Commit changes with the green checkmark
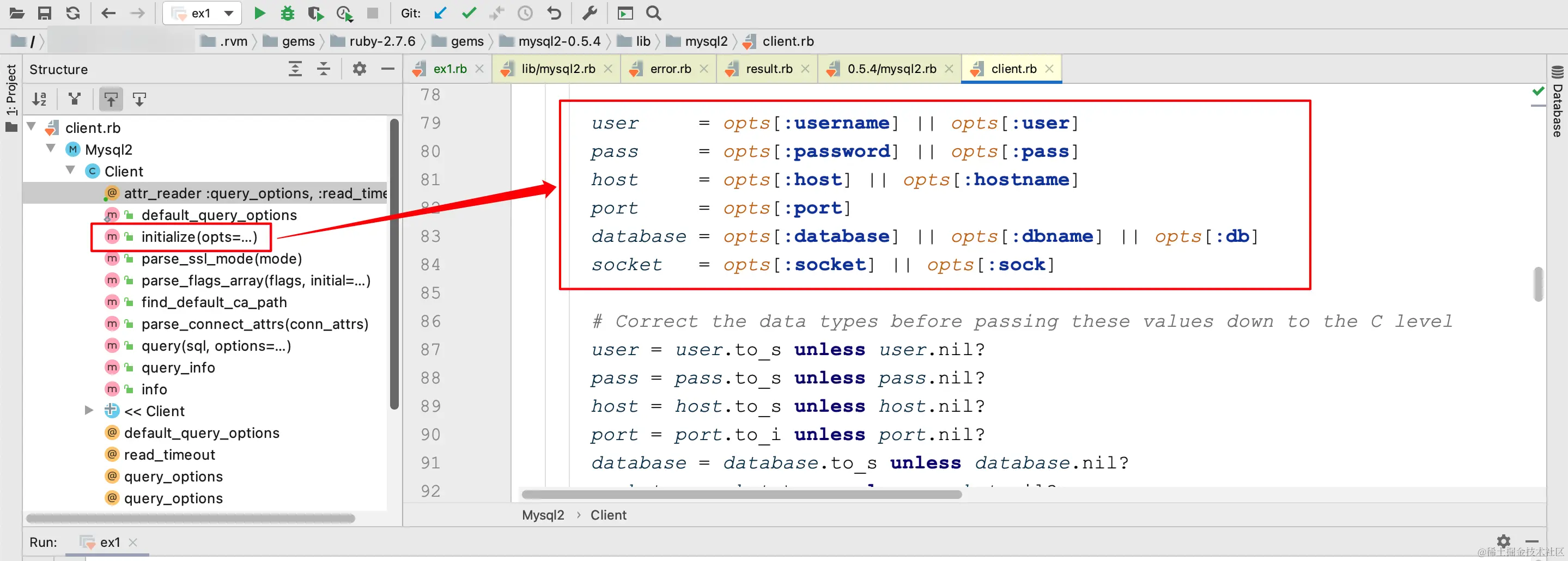 (469, 13)
